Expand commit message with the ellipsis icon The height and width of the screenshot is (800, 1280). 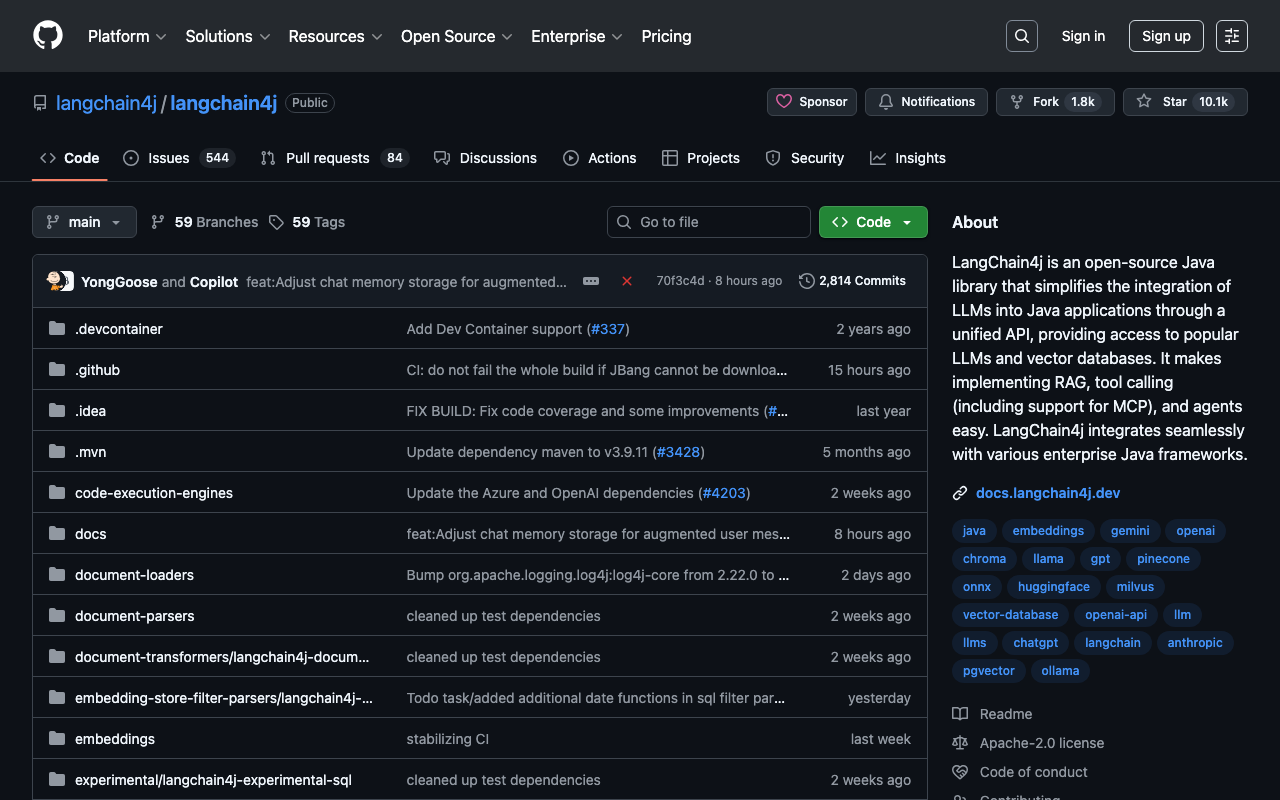591,281
